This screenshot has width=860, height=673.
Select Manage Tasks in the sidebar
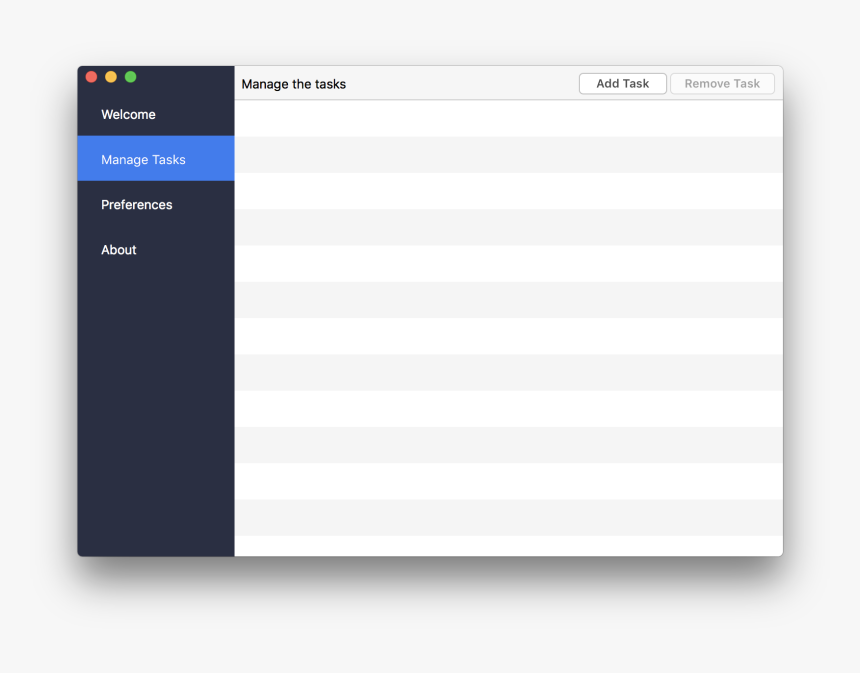(156, 159)
